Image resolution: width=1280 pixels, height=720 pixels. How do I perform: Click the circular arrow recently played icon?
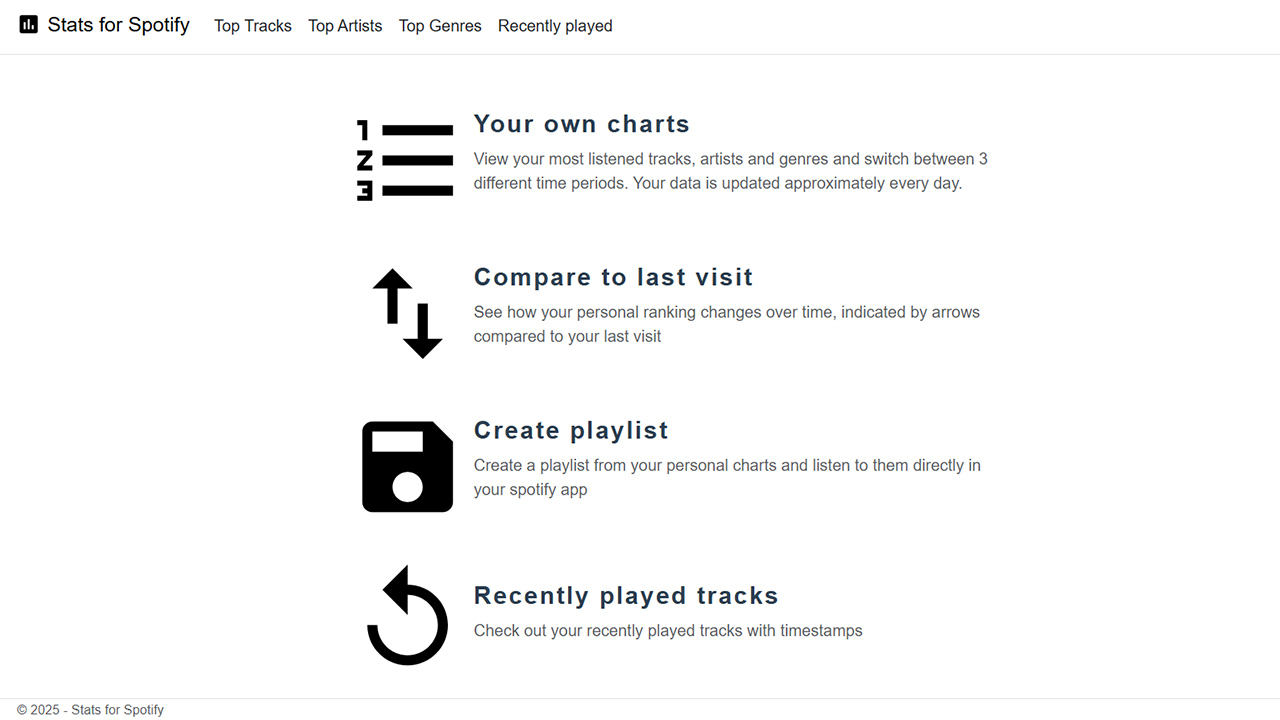pyautogui.click(x=407, y=615)
